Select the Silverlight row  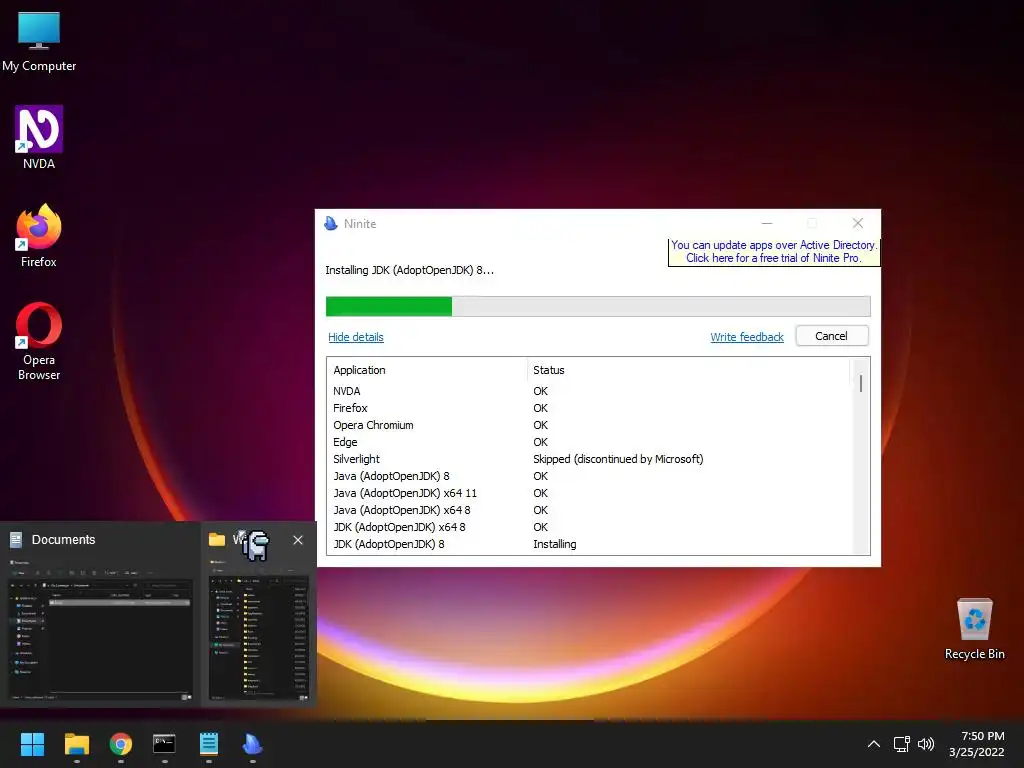pos(590,459)
